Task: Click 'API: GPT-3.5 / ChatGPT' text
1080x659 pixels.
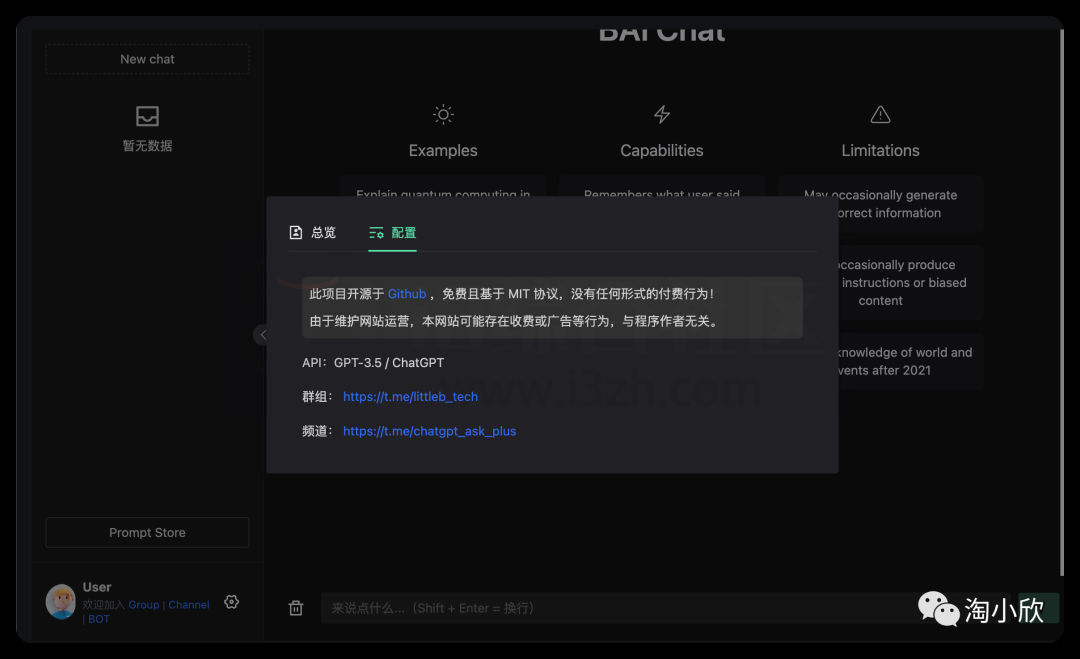Action: pos(373,363)
